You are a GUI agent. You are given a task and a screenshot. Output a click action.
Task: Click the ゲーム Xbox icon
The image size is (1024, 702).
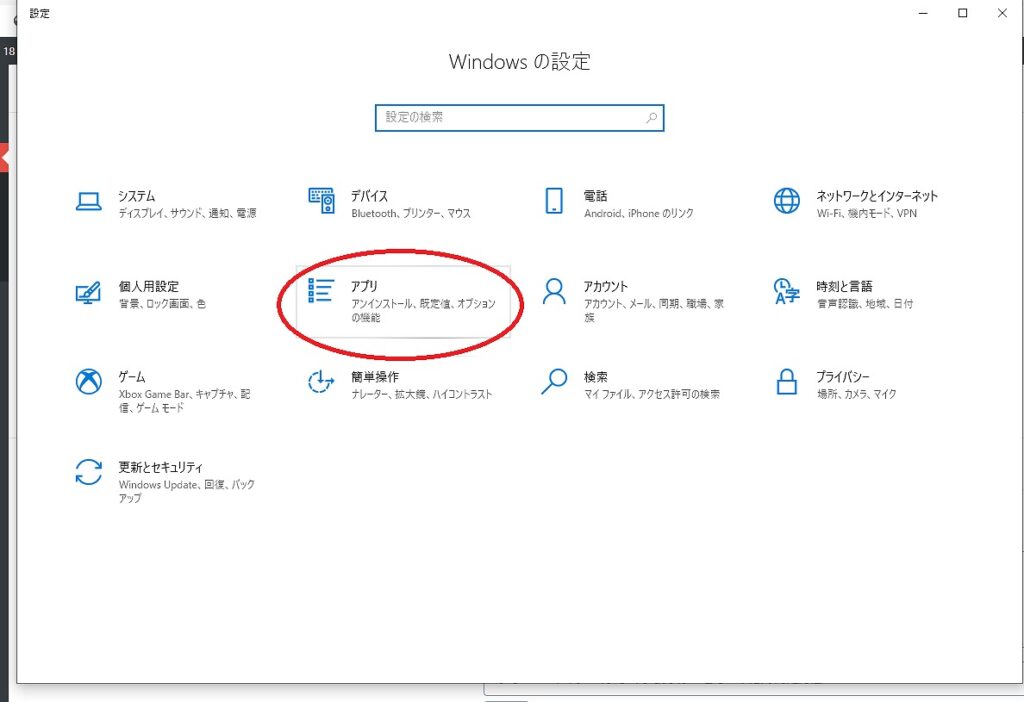coord(88,382)
